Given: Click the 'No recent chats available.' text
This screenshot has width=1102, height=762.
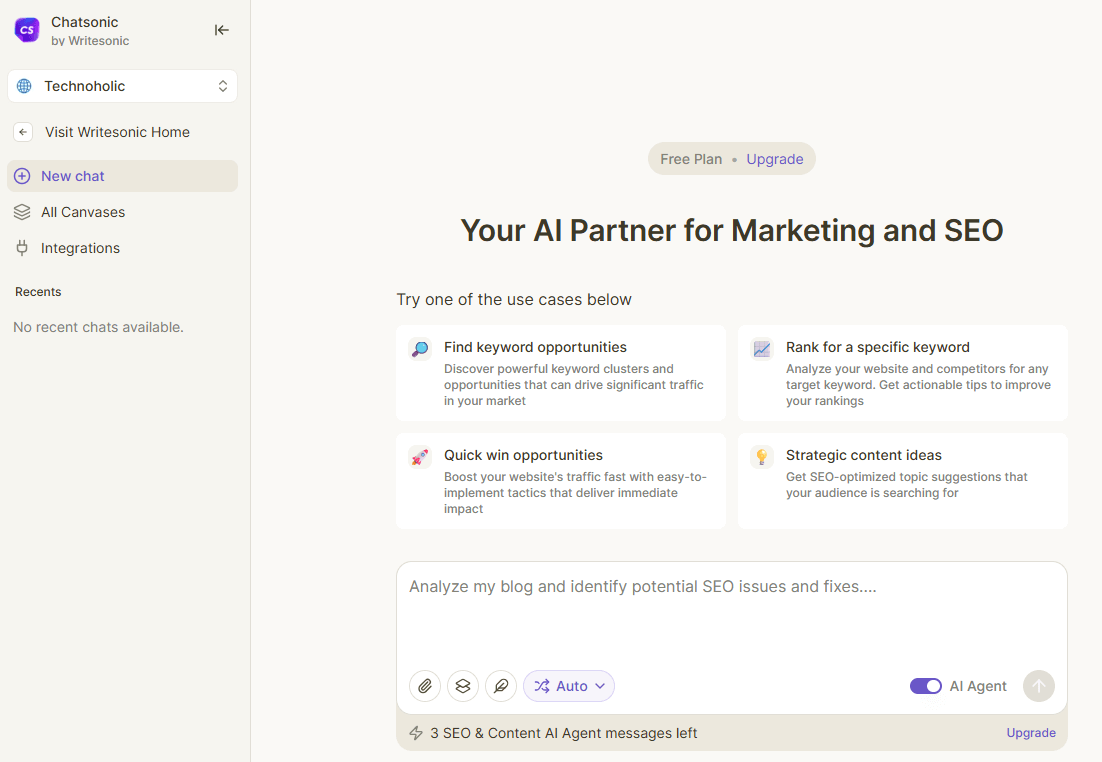Looking at the screenshot, I should (98, 327).
